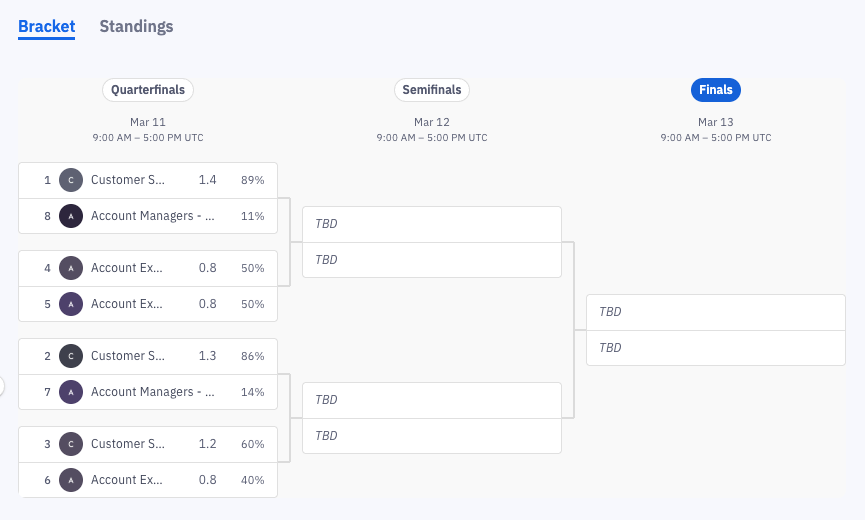The width and height of the screenshot is (865, 520).
Task: Select the Bracket tab
Action: tap(46, 27)
